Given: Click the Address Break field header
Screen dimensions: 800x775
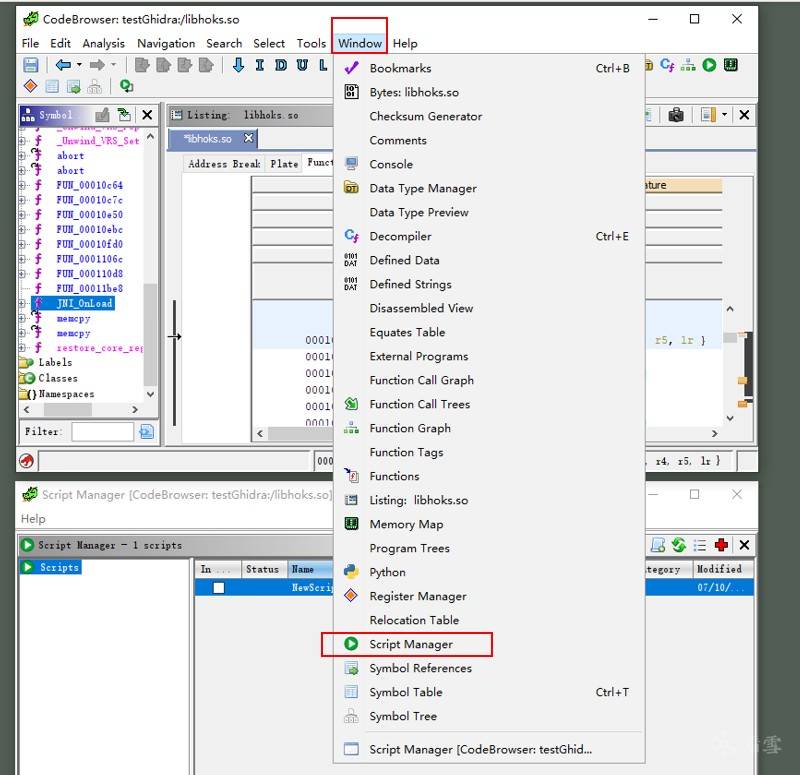Looking at the screenshot, I should point(224,164).
